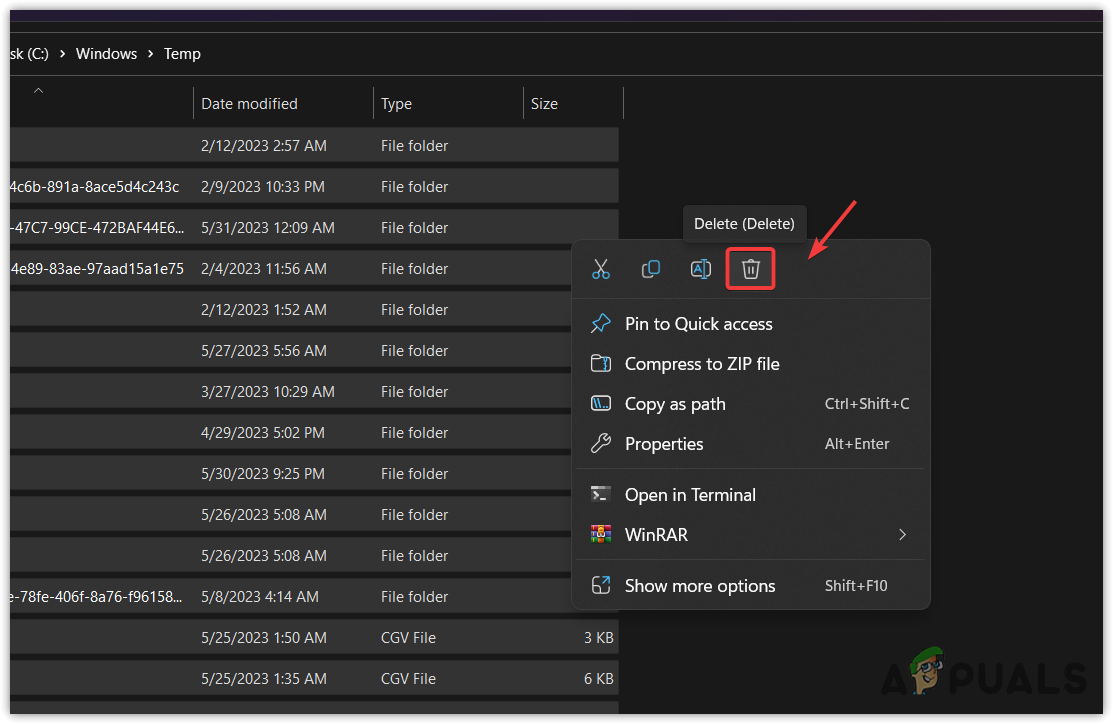
Task: Click the icon beside Show more options
Action: [601, 585]
